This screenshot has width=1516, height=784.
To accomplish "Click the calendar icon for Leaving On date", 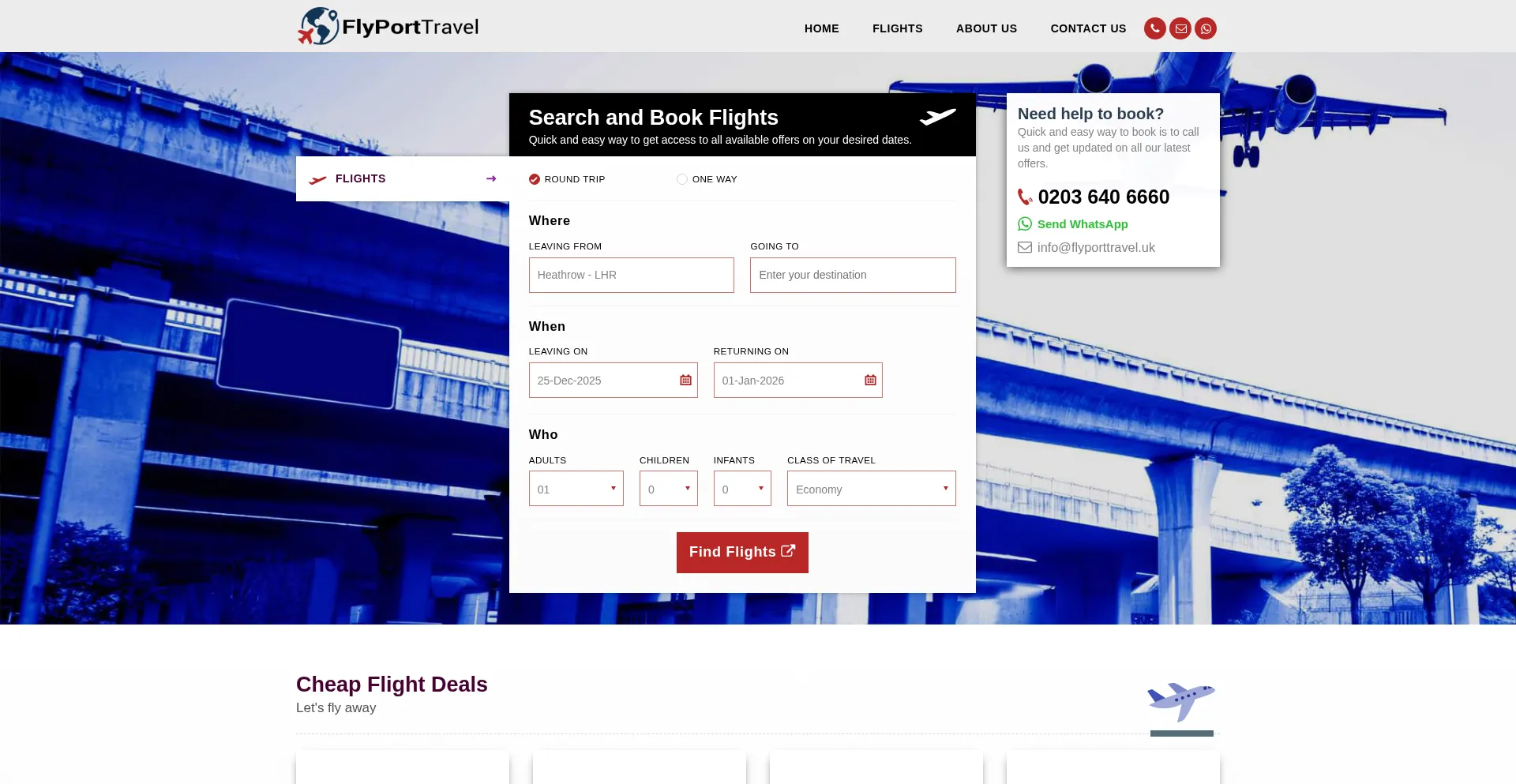I will (685, 380).
